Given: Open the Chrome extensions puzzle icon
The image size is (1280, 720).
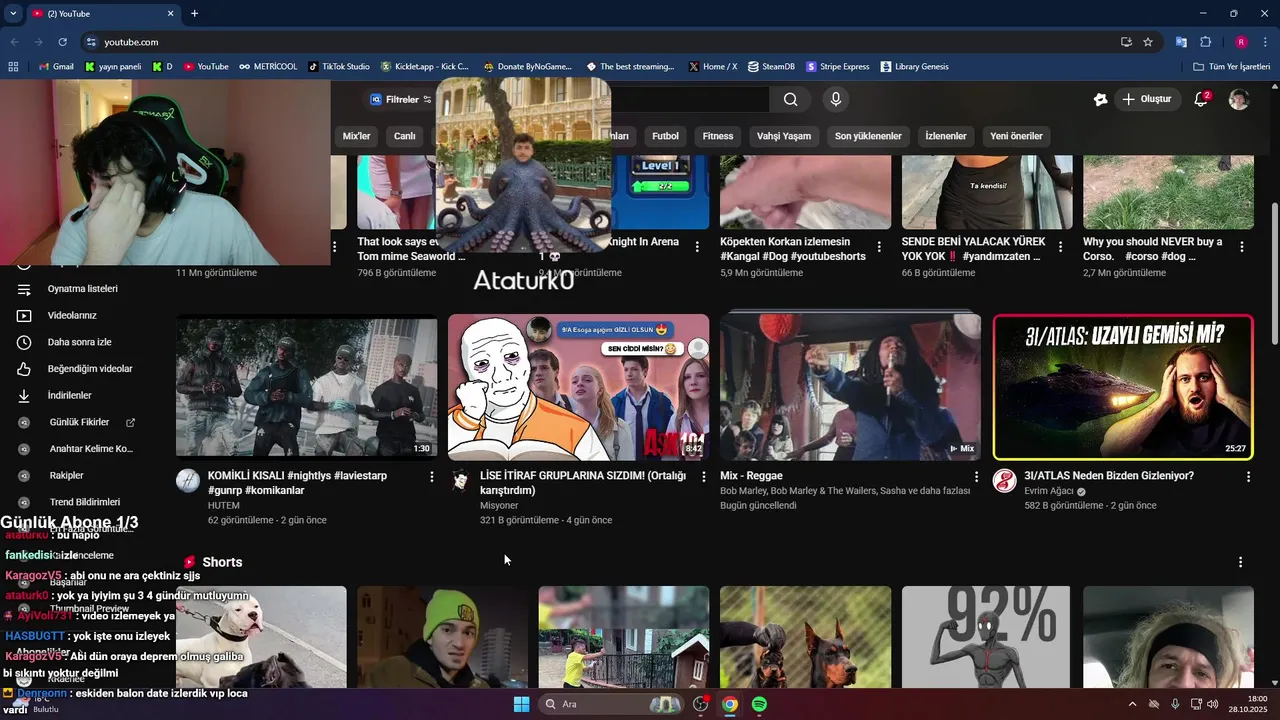Looking at the screenshot, I should point(1205,42).
